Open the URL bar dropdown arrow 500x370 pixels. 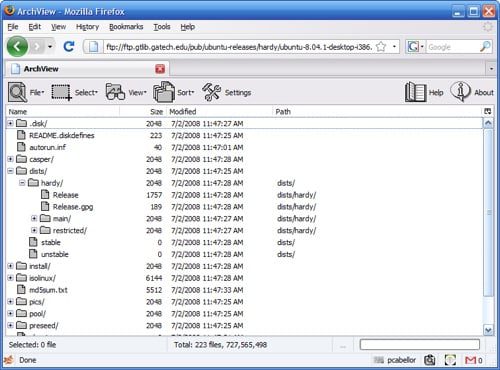click(x=394, y=47)
